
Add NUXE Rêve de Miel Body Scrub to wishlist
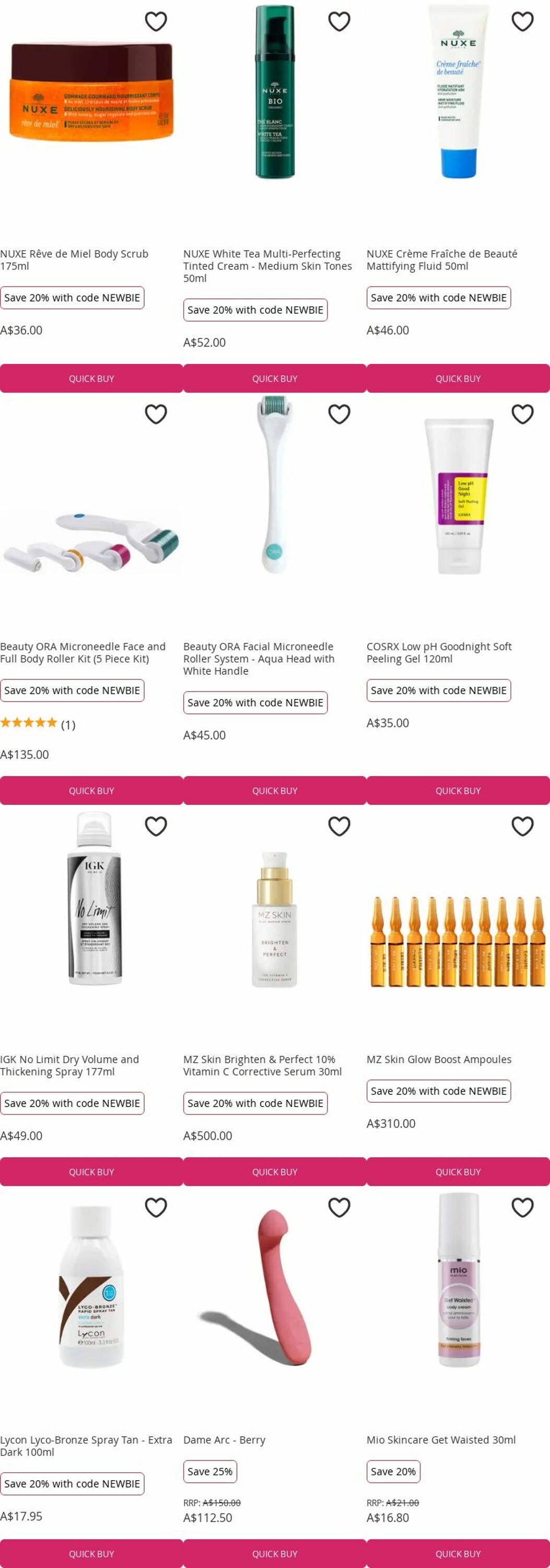[x=156, y=21]
